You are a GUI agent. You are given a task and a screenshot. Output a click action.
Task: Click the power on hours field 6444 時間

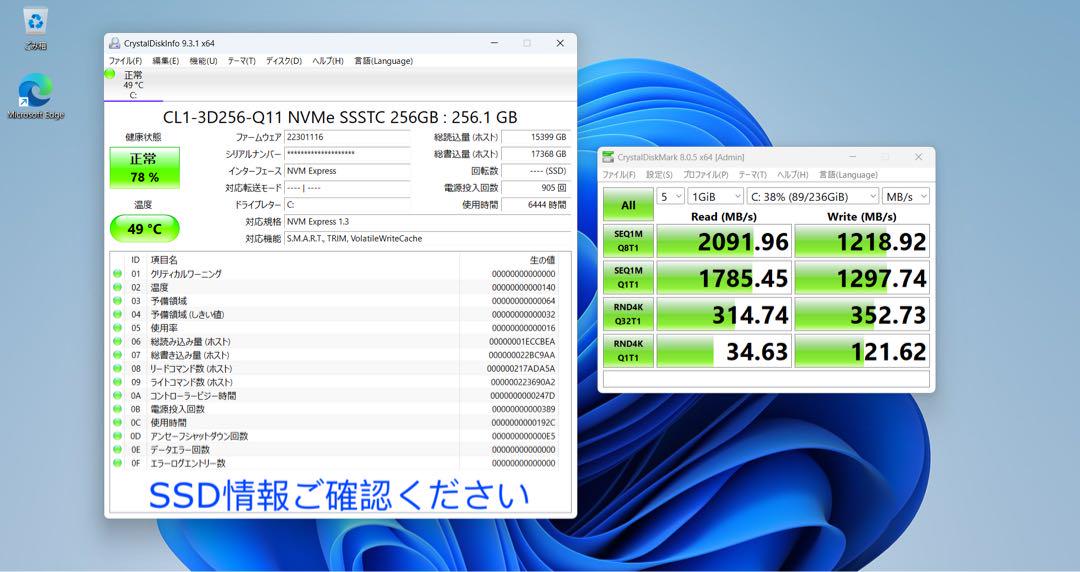click(536, 205)
